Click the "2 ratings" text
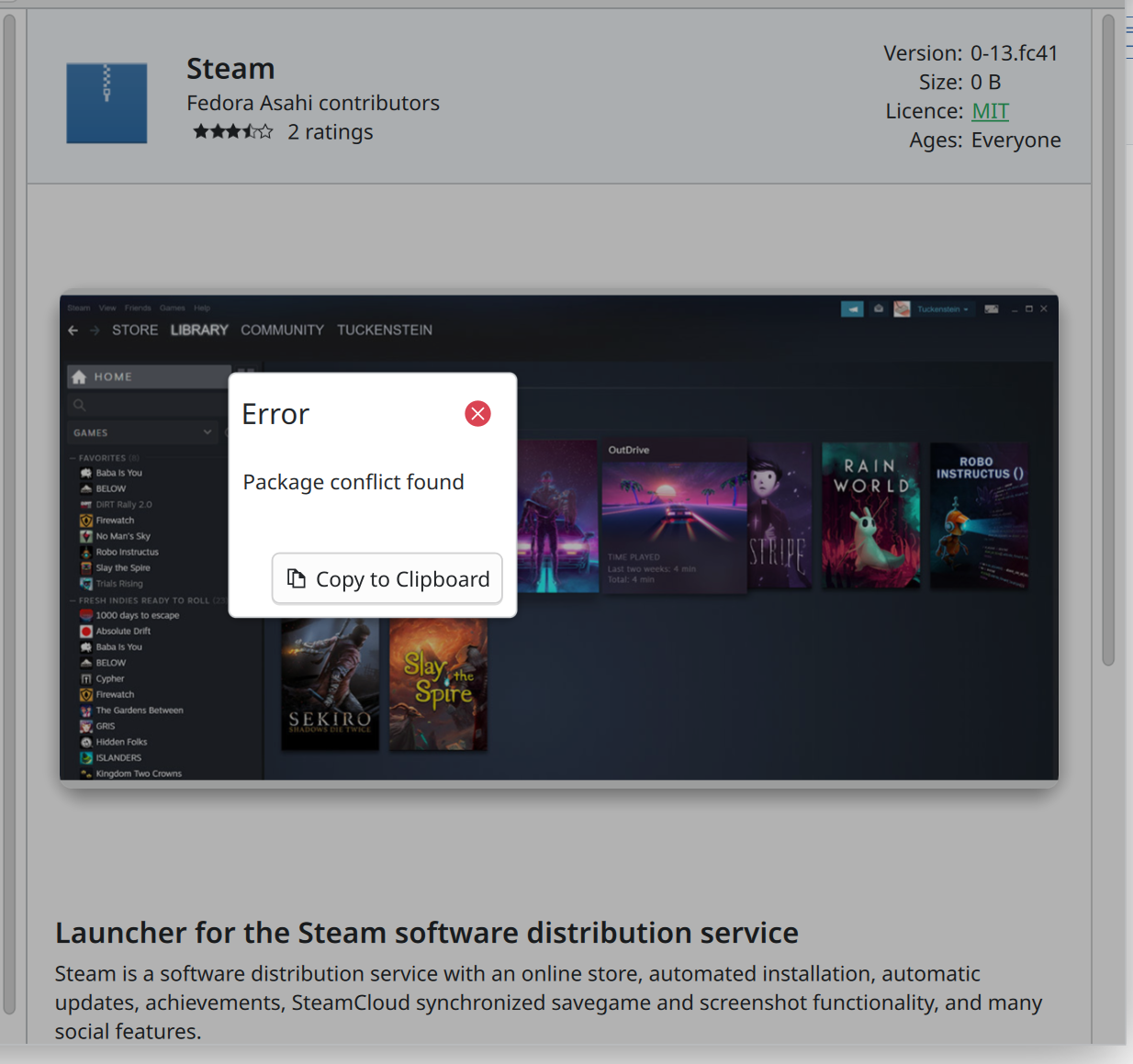This screenshot has height=1064, width=1133. (331, 132)
